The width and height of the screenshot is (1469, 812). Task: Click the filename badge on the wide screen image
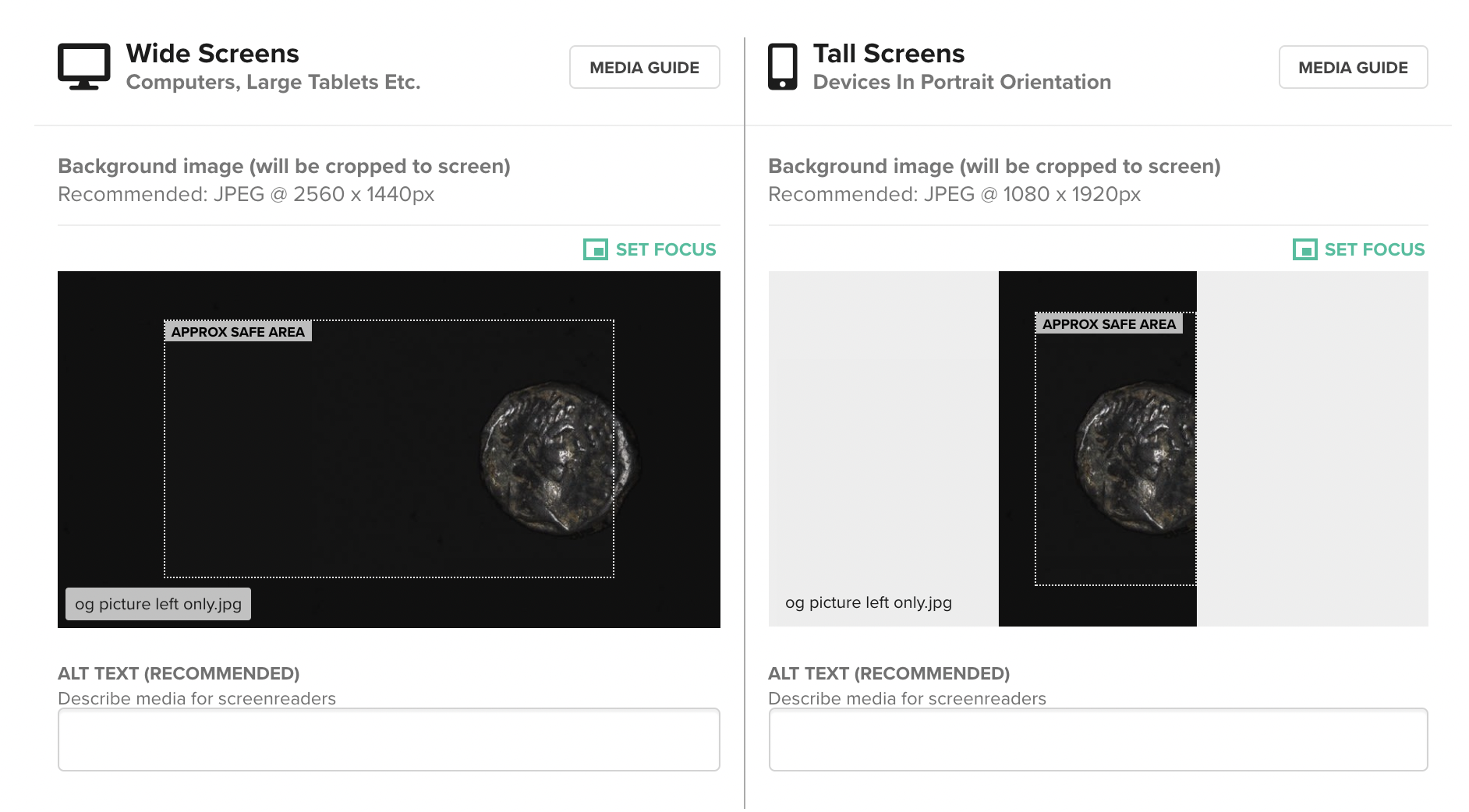click(x=158, y=604)
